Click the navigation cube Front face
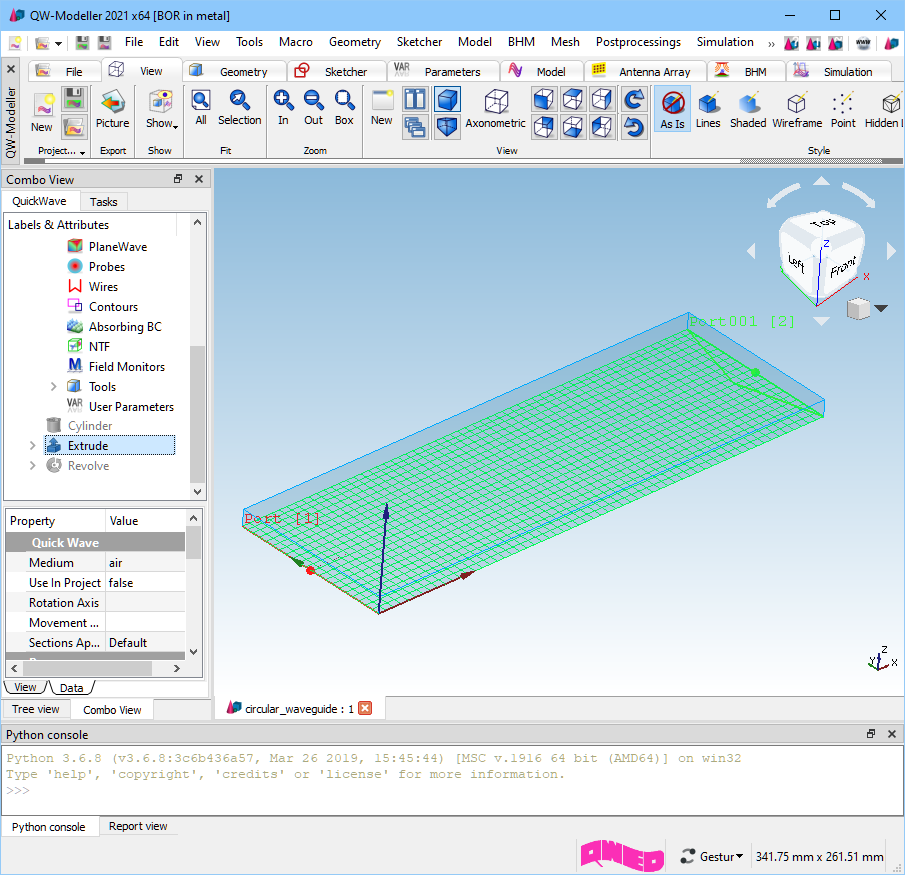The width and height of the screenshot is (905, 875). coord(842,267)
